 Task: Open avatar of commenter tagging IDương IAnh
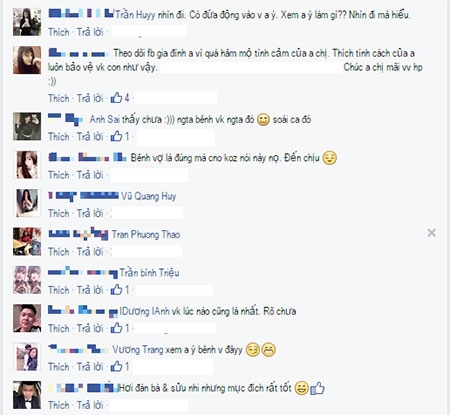coord(27,318)
